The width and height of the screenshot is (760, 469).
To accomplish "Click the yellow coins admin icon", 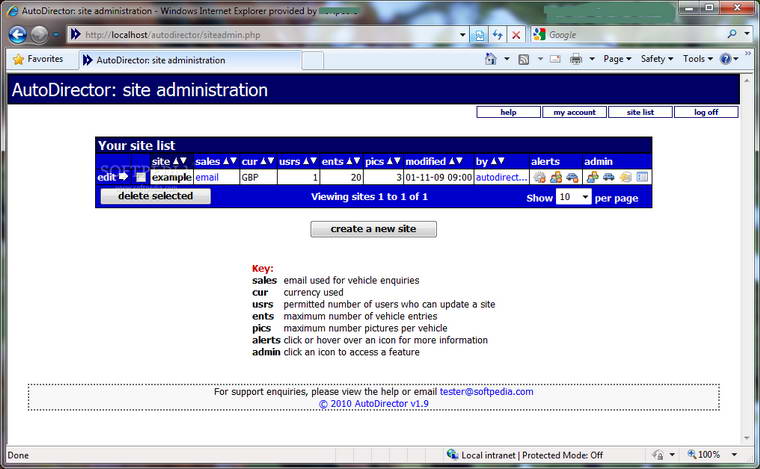I will 626,177.
